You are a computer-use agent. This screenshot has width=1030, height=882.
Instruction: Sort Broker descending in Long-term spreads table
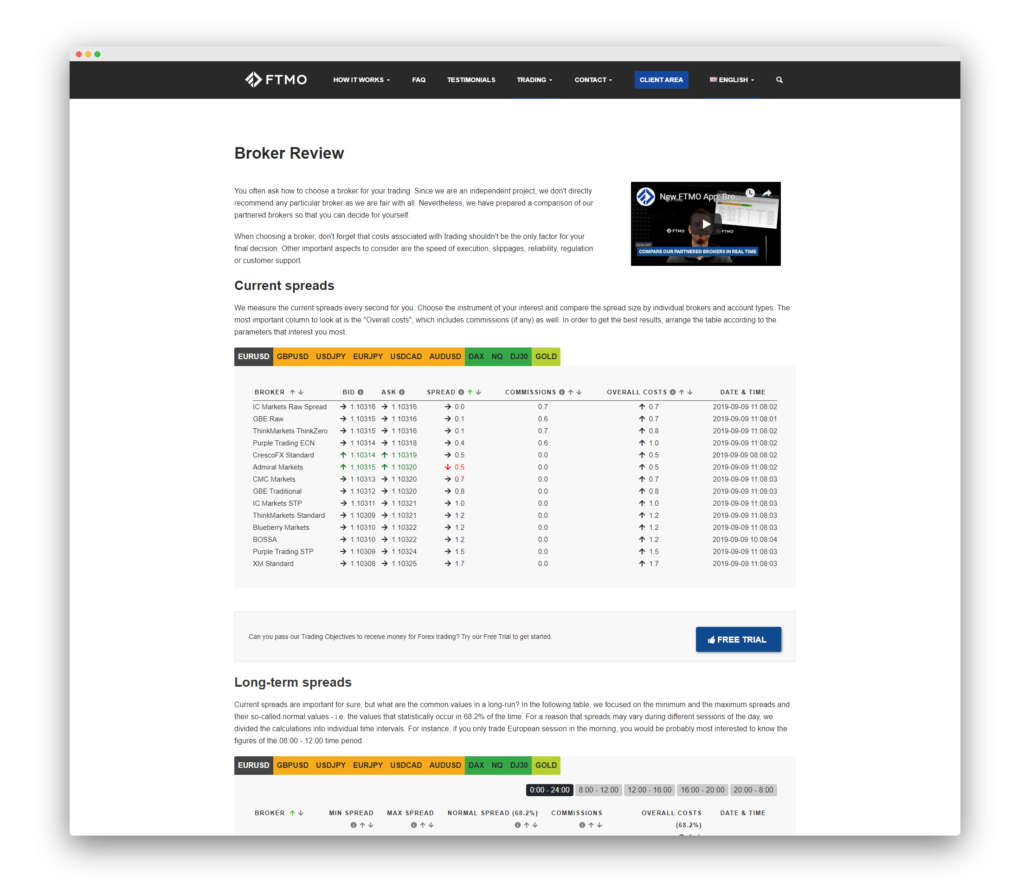[x=301, y=813]
